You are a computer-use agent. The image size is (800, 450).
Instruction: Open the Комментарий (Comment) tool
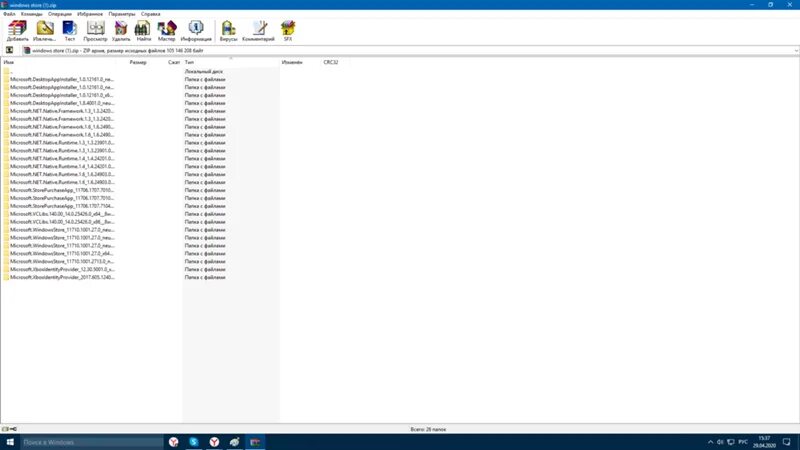(258, 31)
